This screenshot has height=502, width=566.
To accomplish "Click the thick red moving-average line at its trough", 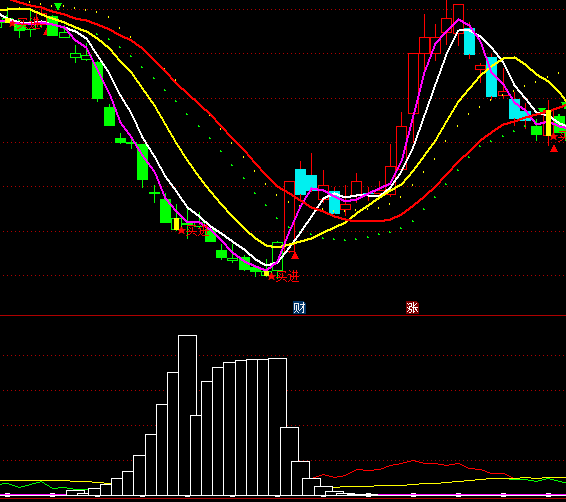I will [x=368, y=221].
